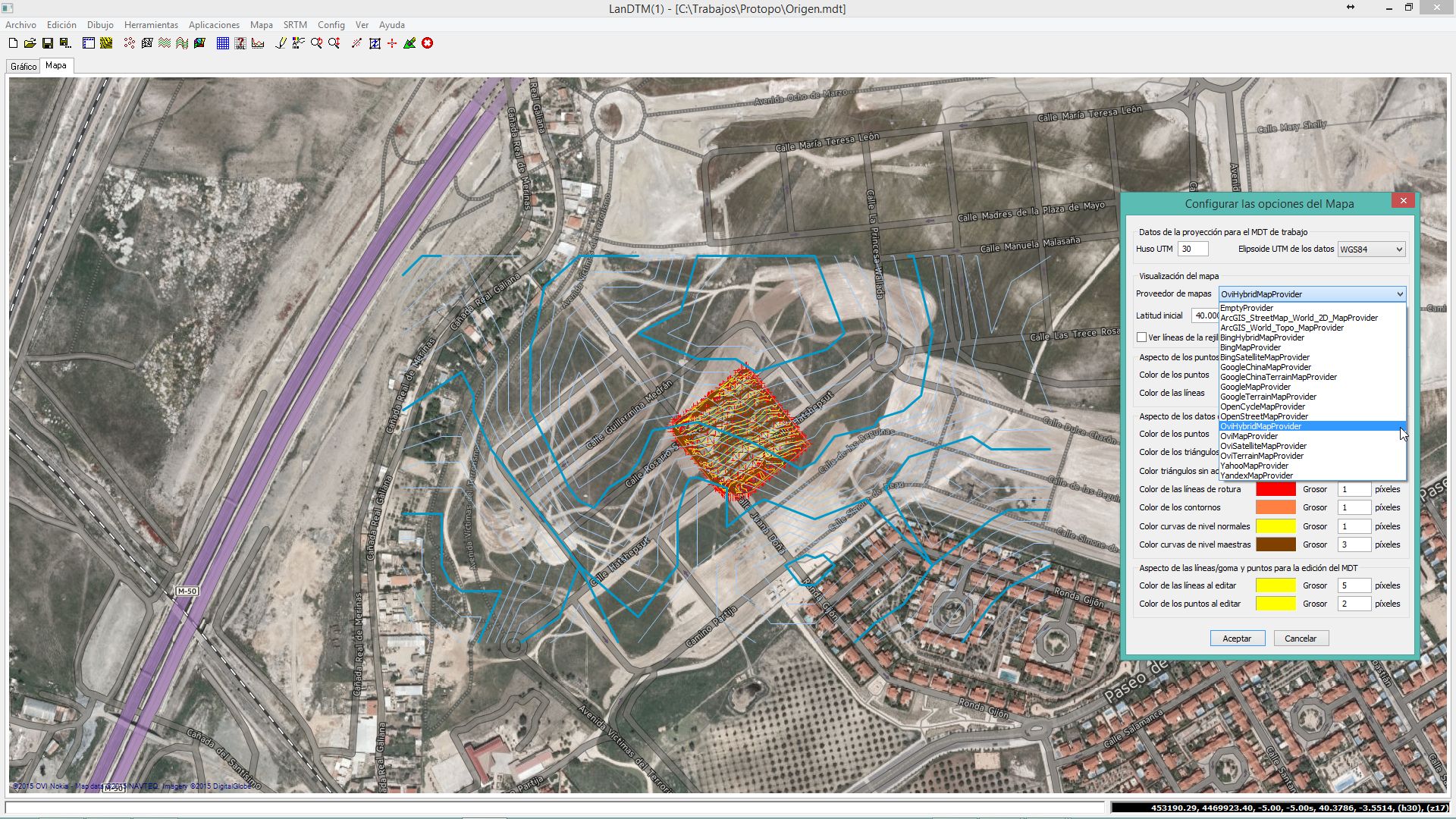Click the orange 'contornos' color swatch

point(1276,507)
